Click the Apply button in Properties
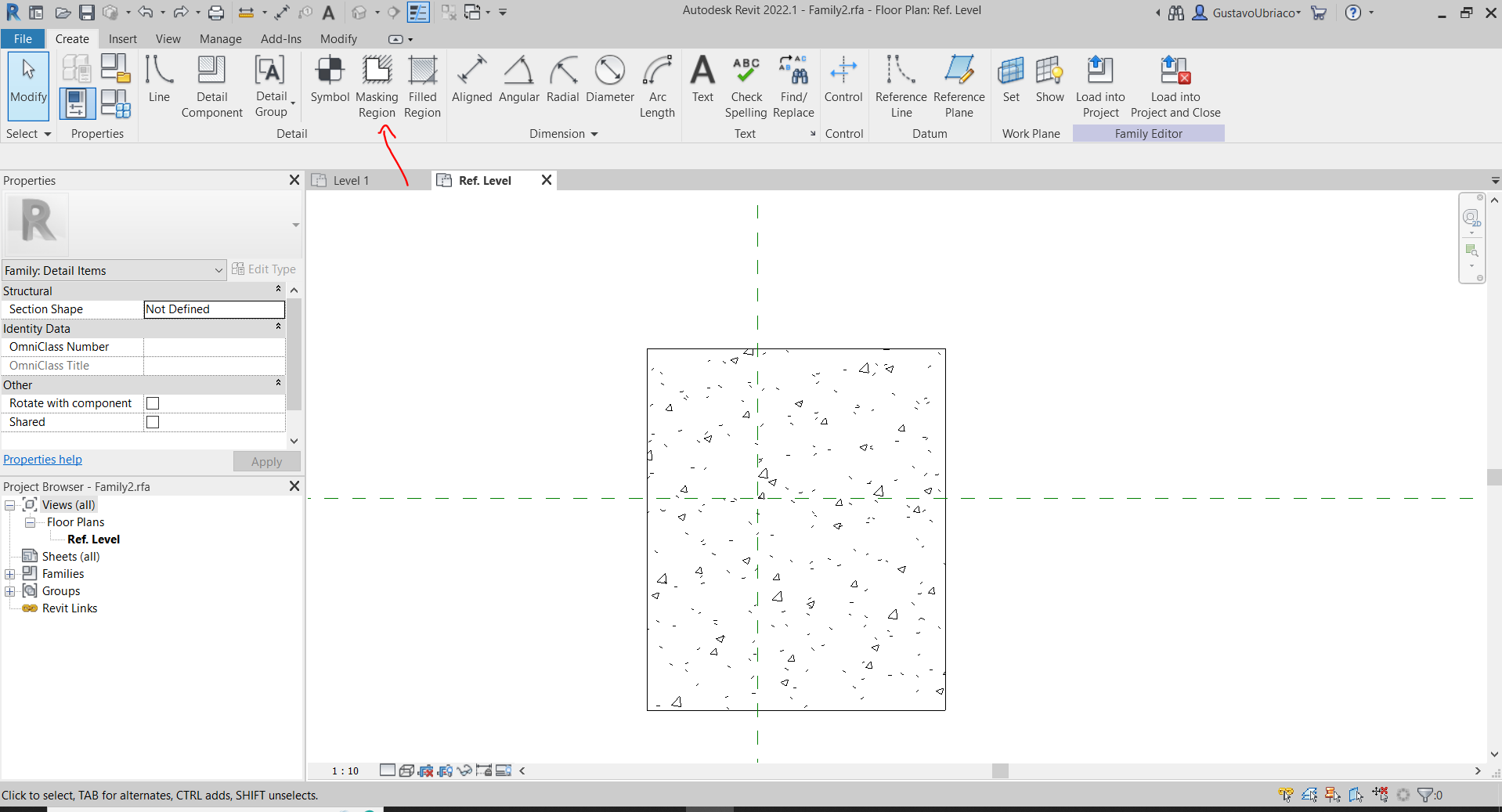Viewport: 1502px width, 812px height. [x=266, y=461]
